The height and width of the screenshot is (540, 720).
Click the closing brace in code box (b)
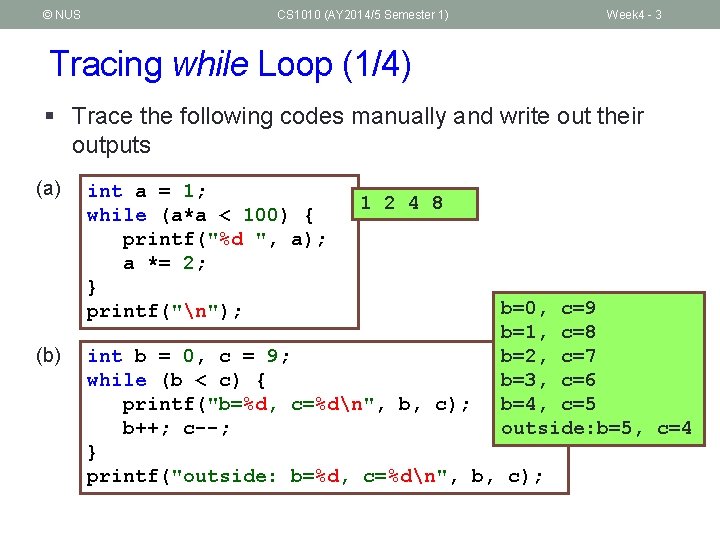[92, 452]
